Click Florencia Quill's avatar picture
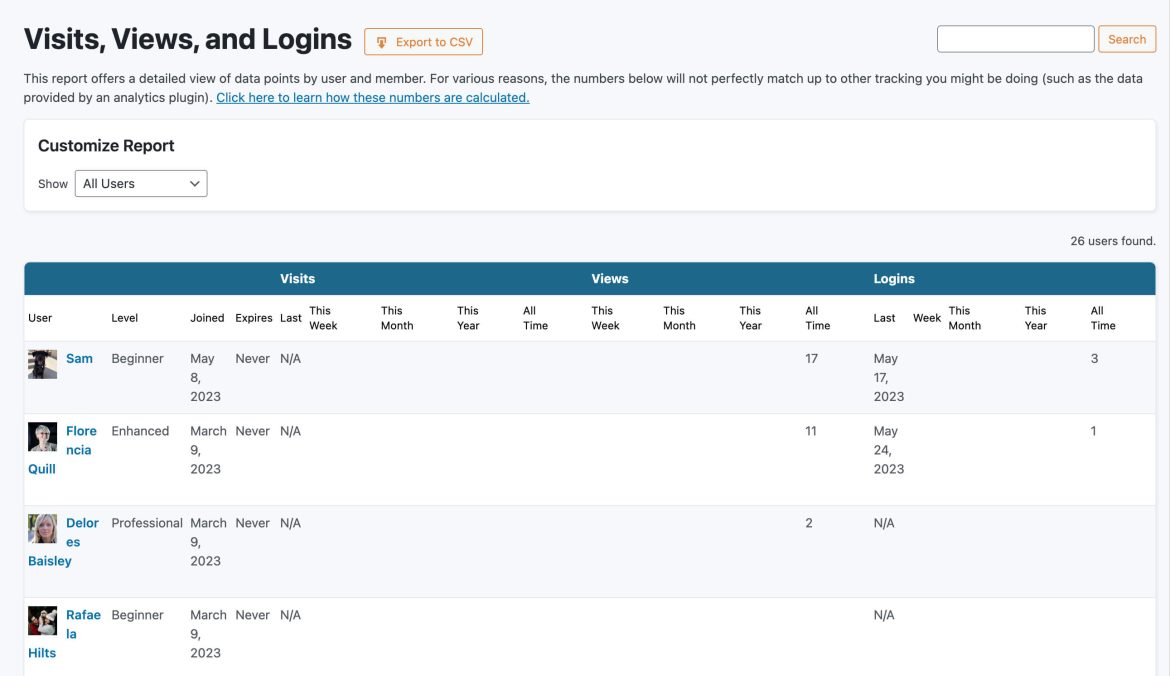 coord(42,436)
